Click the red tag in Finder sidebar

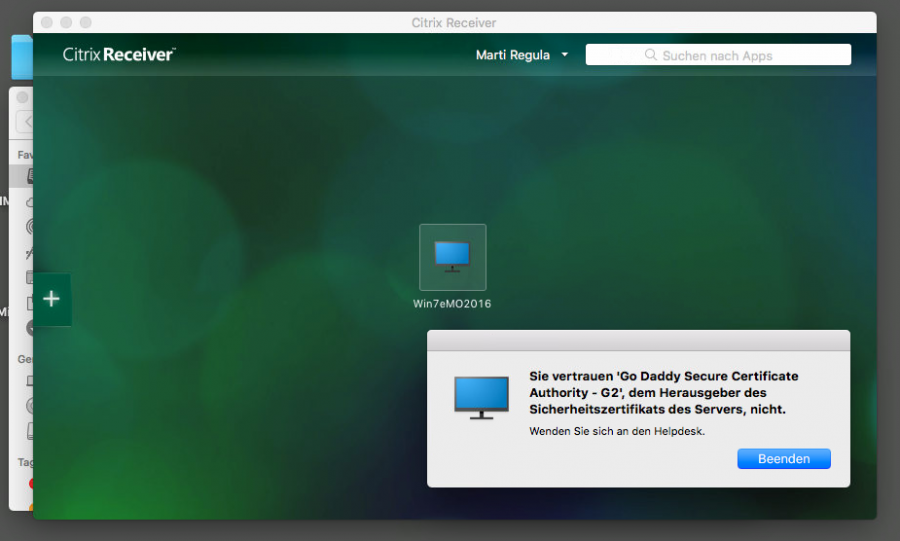[30, 484]
